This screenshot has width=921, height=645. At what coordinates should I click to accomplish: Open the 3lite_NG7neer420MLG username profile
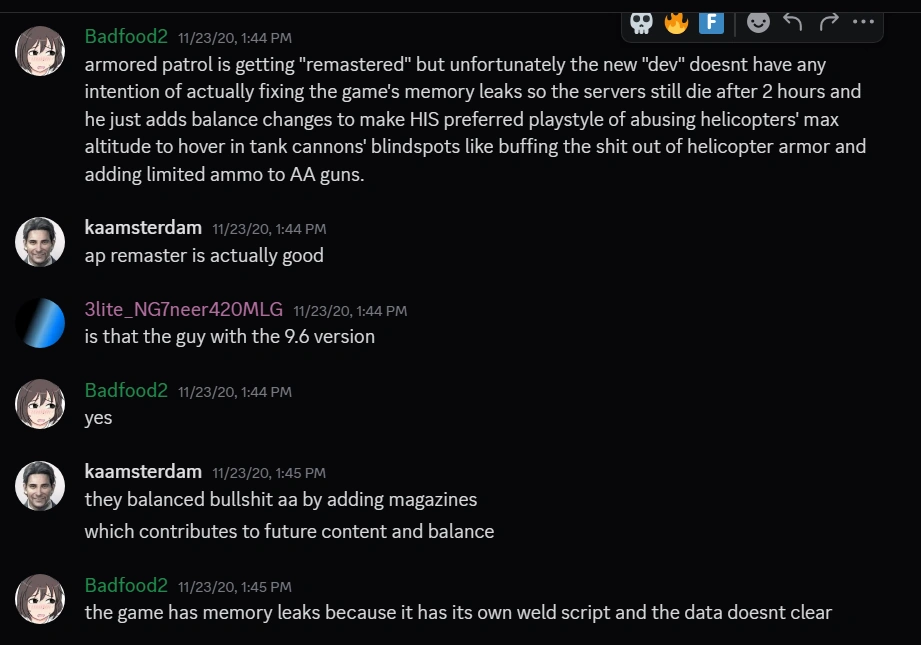point(184,309)
